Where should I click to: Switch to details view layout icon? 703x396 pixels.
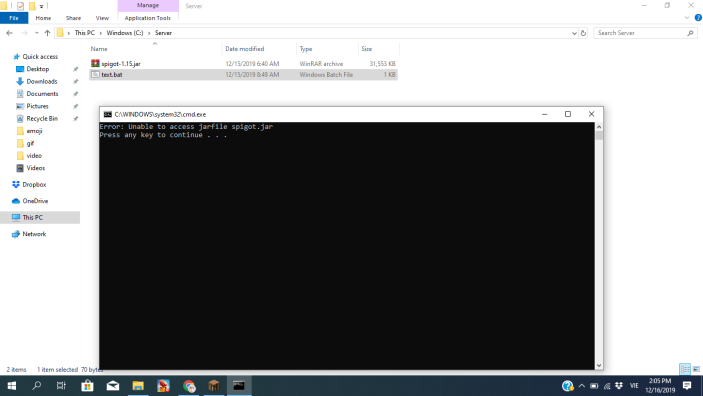pos(685,369)
